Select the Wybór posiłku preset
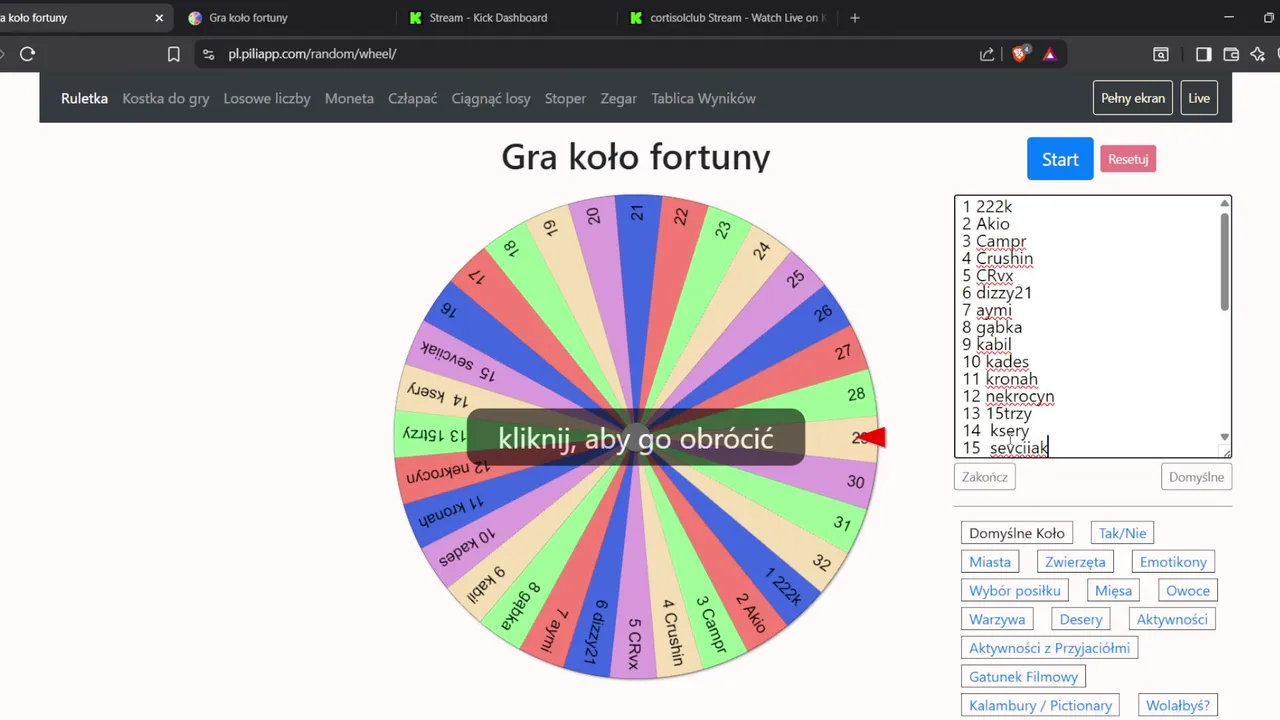1280x720 pixels. coord(1015,591)
